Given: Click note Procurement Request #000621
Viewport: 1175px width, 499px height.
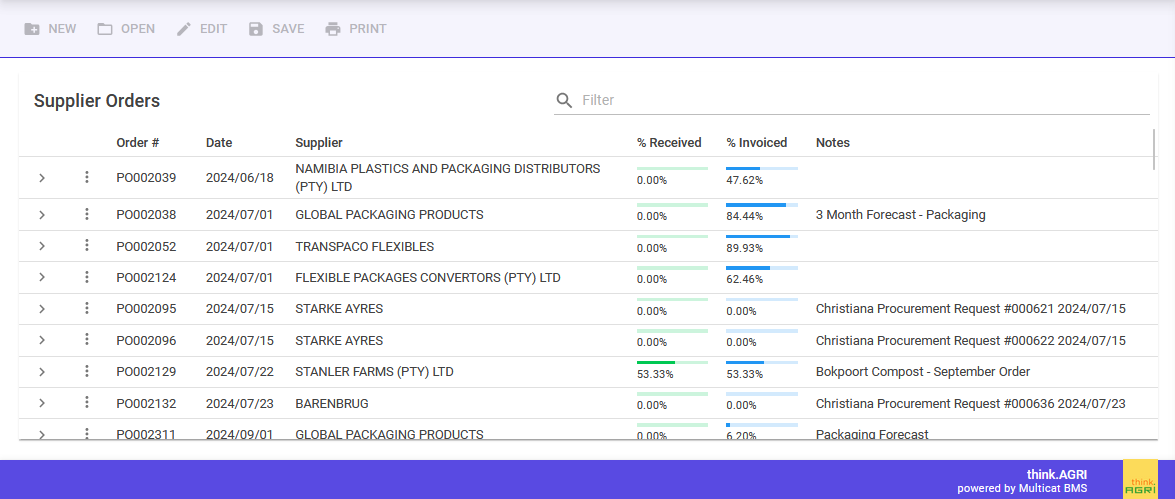Looking at the screenshot, I should click(x=970, y=309).
